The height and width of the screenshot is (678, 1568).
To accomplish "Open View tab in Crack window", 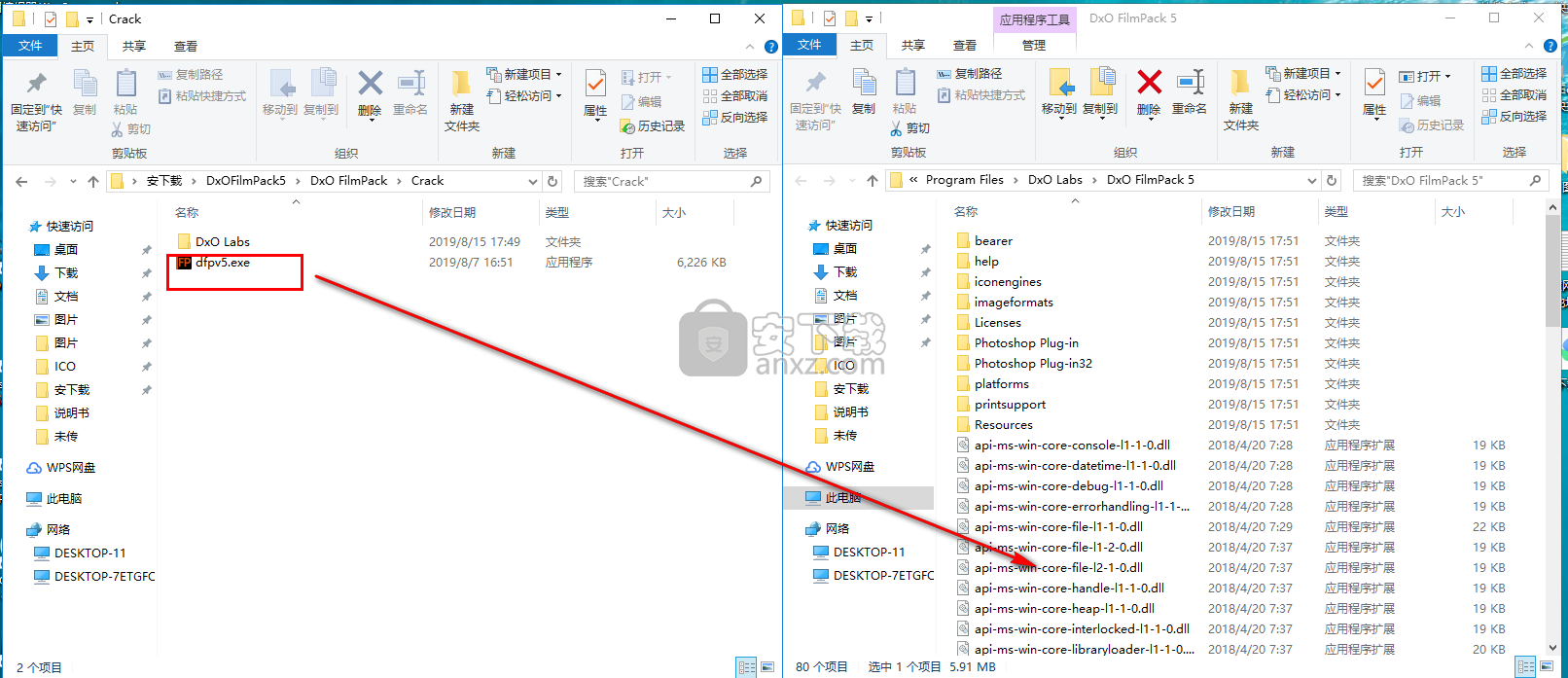I will 186,46.
